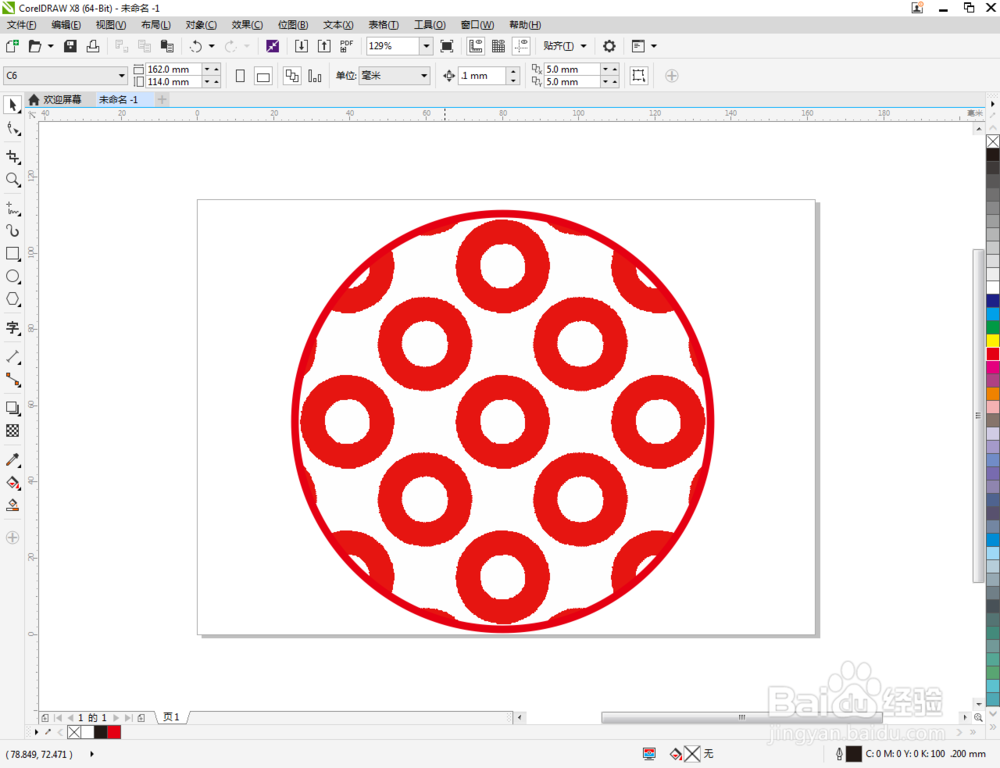Select the Ellipse tool
The height and width of the screenshot is (768, 1000).
(12, 276)
